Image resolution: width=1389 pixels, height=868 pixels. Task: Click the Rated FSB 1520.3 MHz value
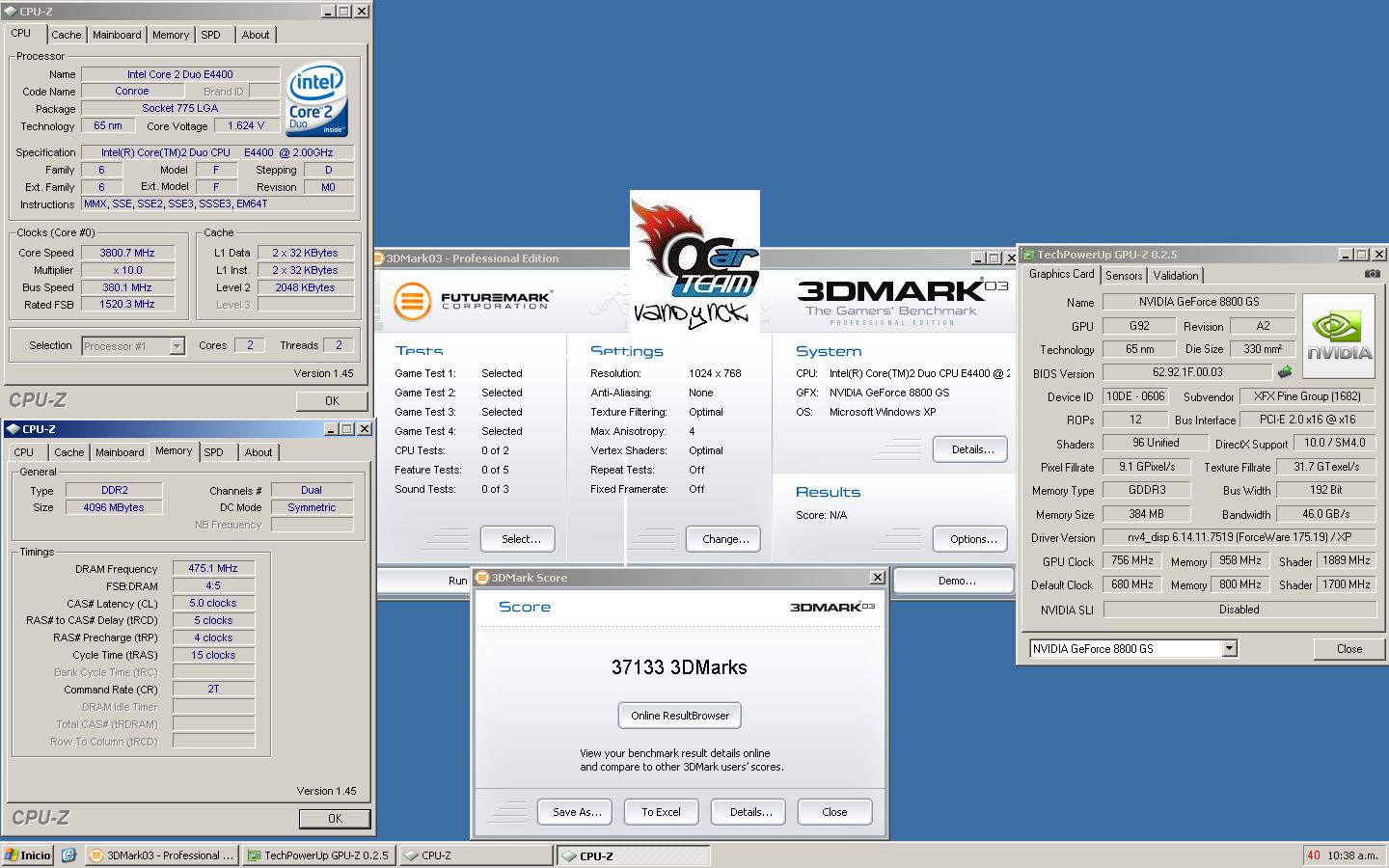[x=127, y=305]
